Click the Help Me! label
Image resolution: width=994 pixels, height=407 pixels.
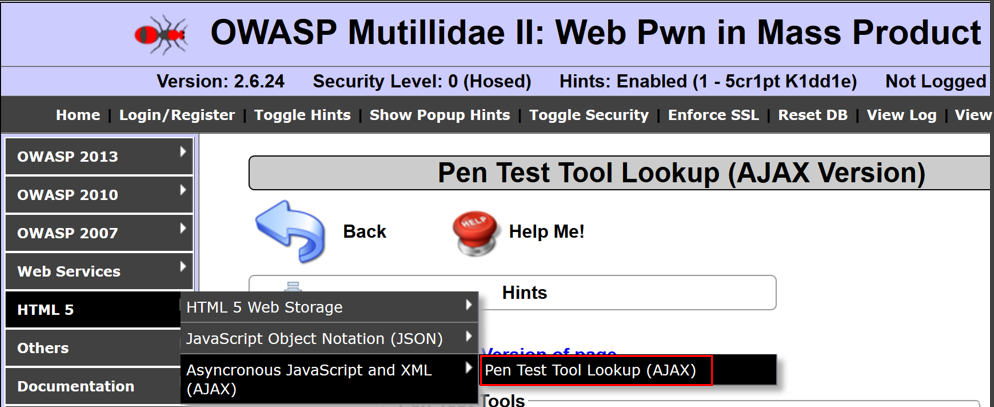pyautogui.click(x=546, y=231)
